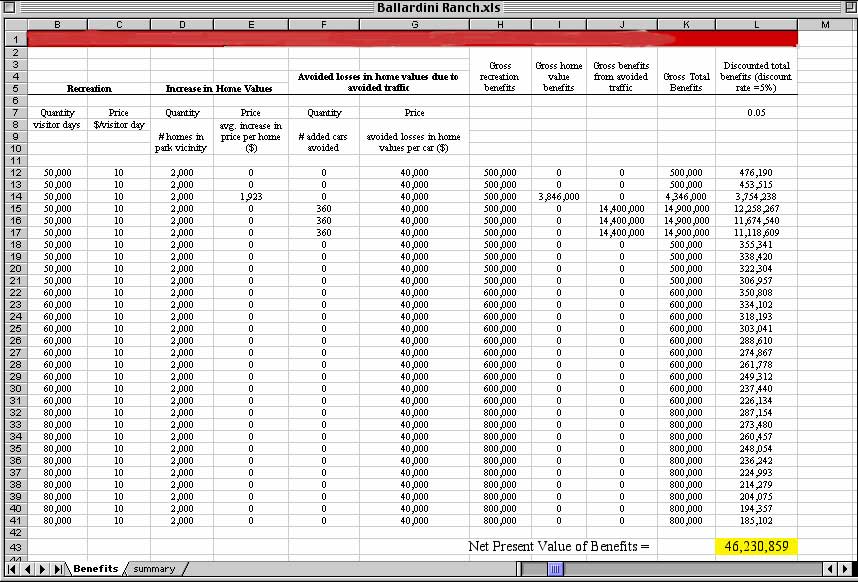Click horizontal scrollbar right arrow

click(831, 569)
